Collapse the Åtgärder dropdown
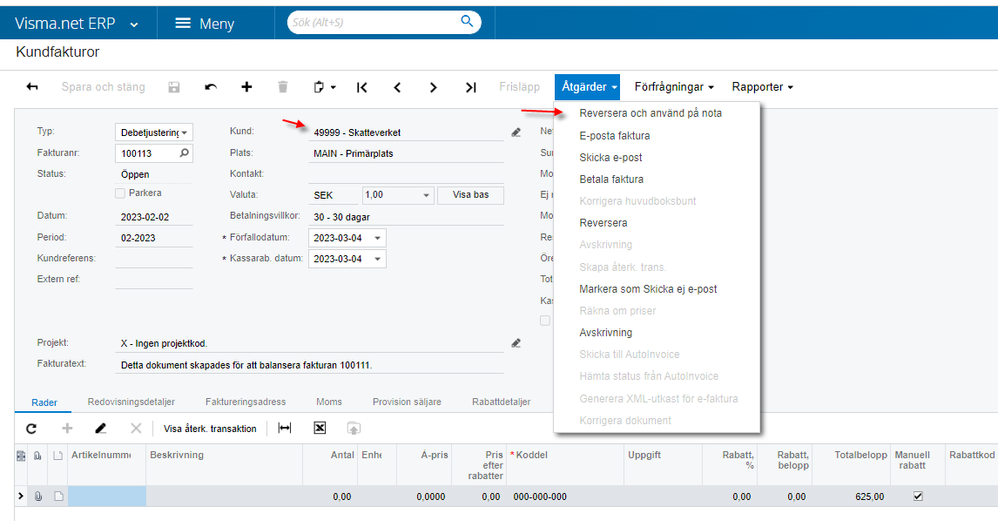This screenshot has height=521, width=998. (587, 87)
